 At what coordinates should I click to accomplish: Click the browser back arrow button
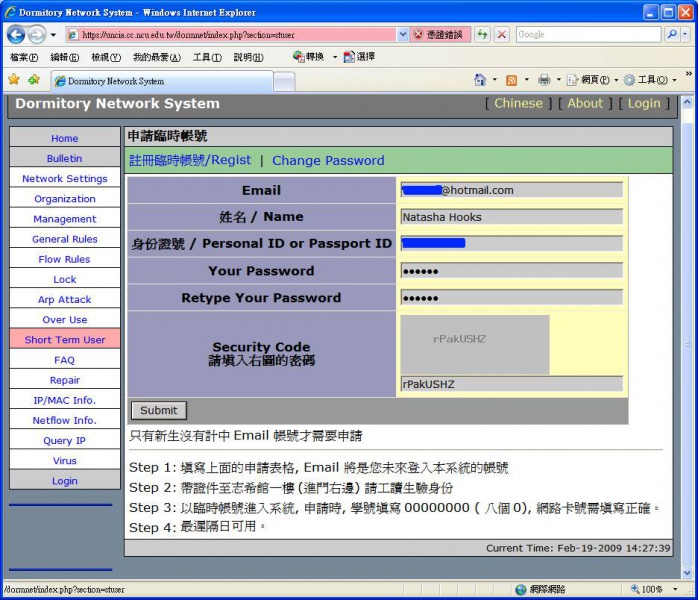coord(17,34)
